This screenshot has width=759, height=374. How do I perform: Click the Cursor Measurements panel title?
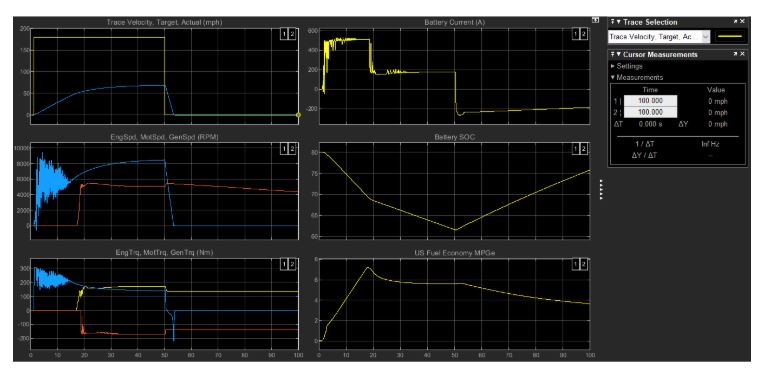pyautogui.click(x=660, y=54)
